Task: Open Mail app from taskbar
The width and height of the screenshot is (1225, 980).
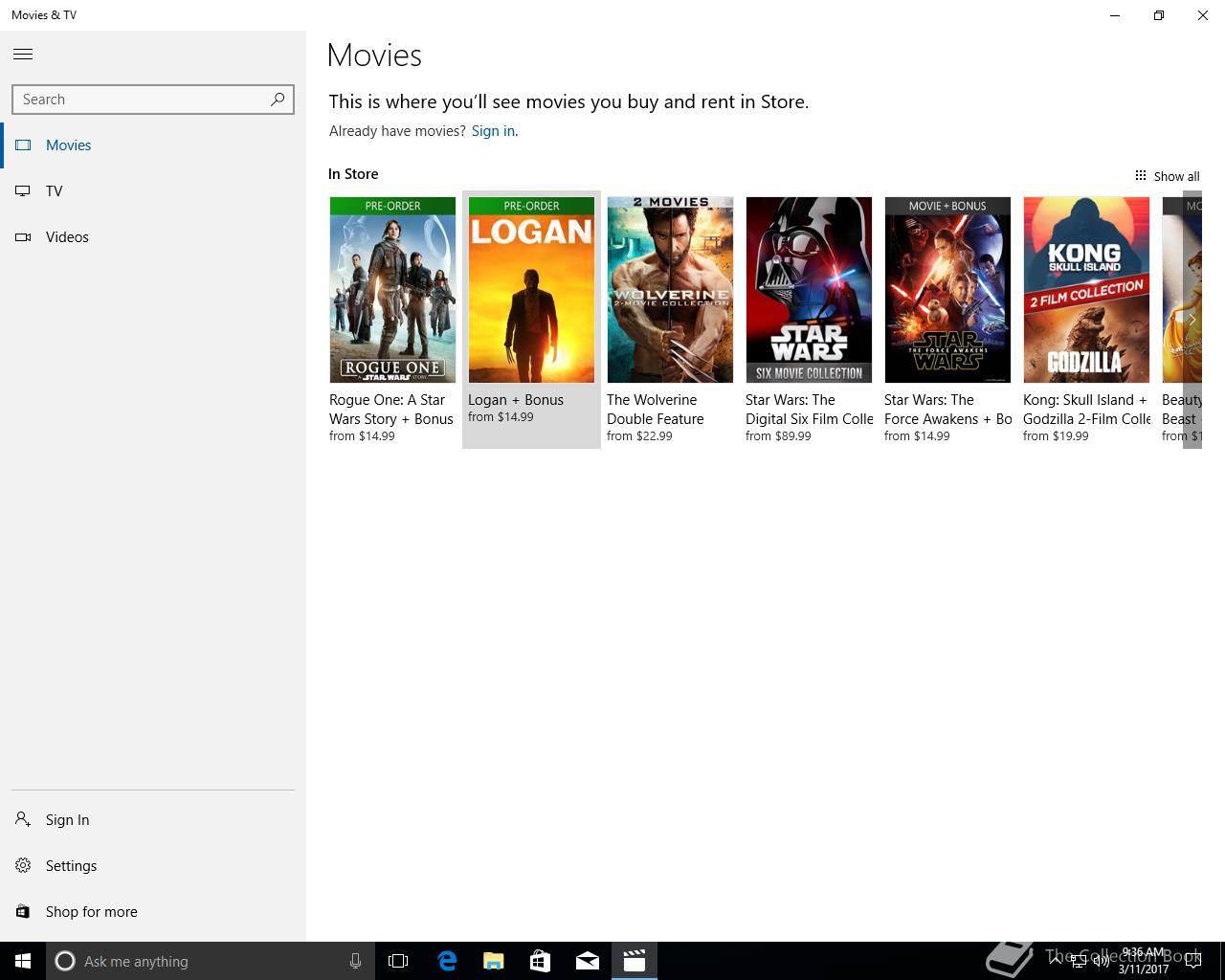Action: pos(587,961)
